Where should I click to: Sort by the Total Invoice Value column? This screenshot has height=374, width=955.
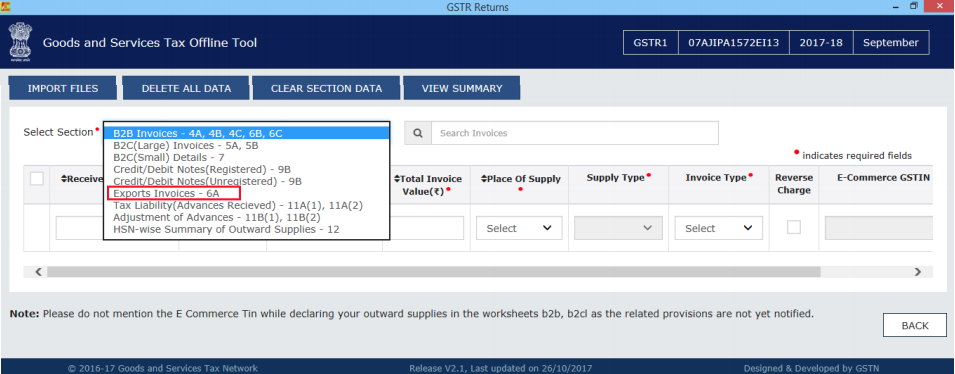428,184
